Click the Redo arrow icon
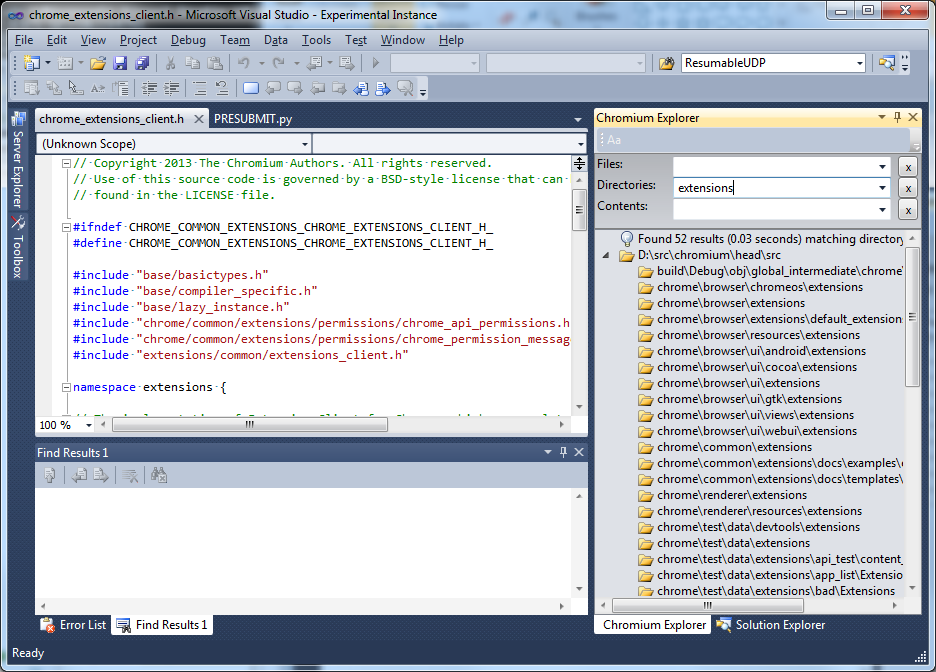936x672 pixels. tap(279, 63)
